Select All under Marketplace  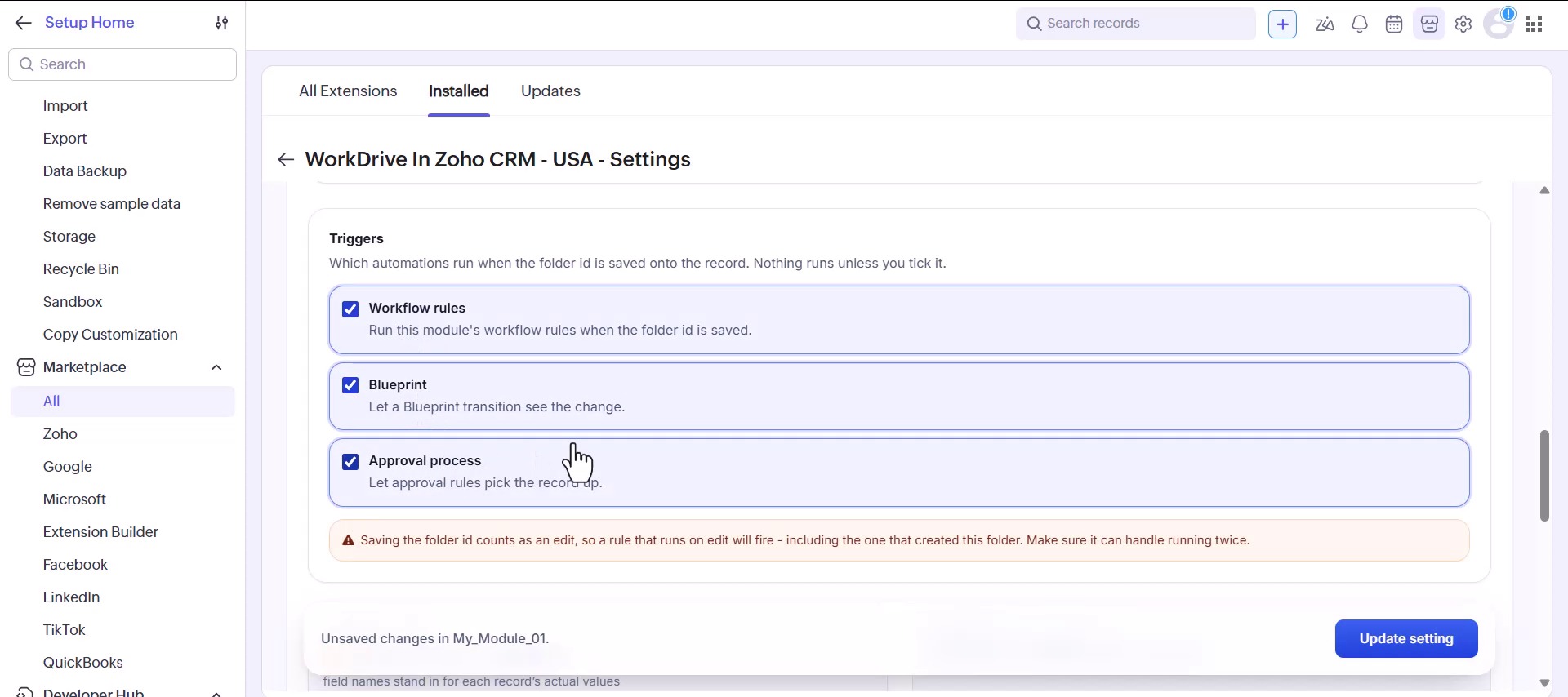click(122, 402)
